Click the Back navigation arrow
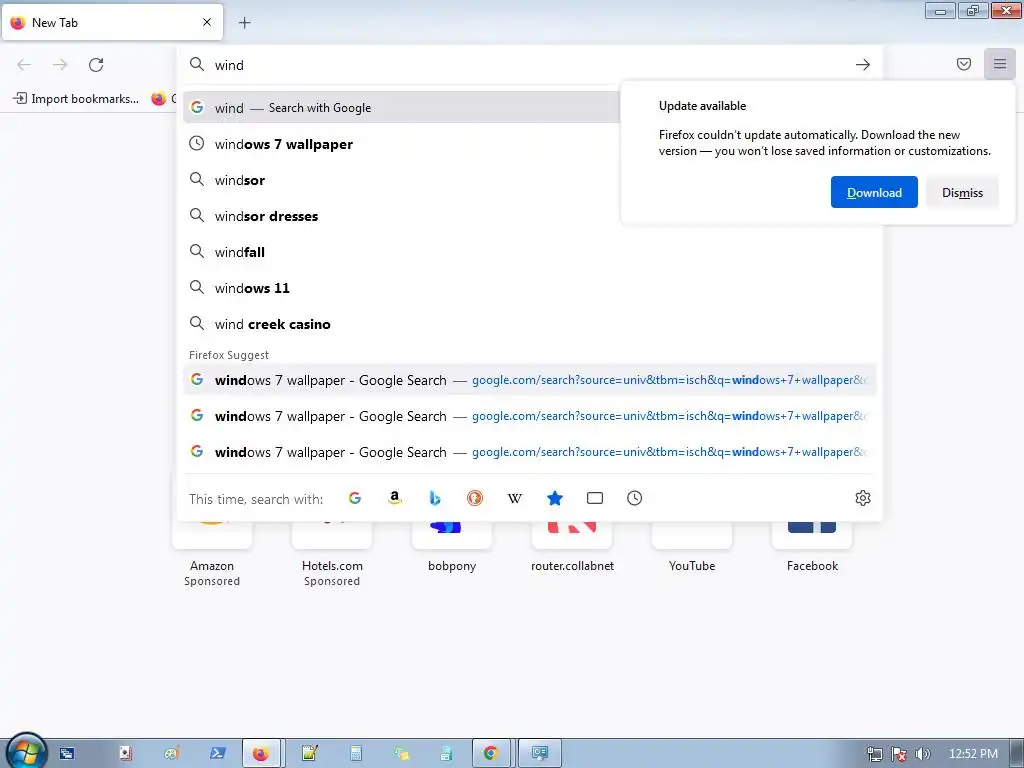Viewport: 1024px width, 768px height. click(24, 65)
